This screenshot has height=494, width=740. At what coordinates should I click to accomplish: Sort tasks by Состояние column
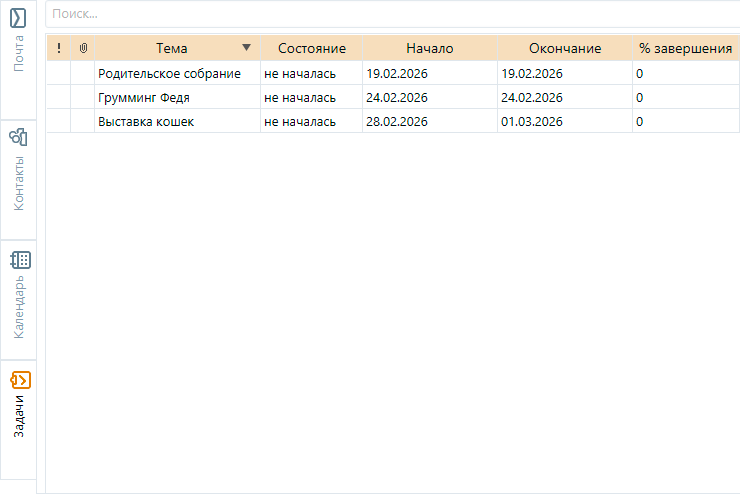click(311, 48)
